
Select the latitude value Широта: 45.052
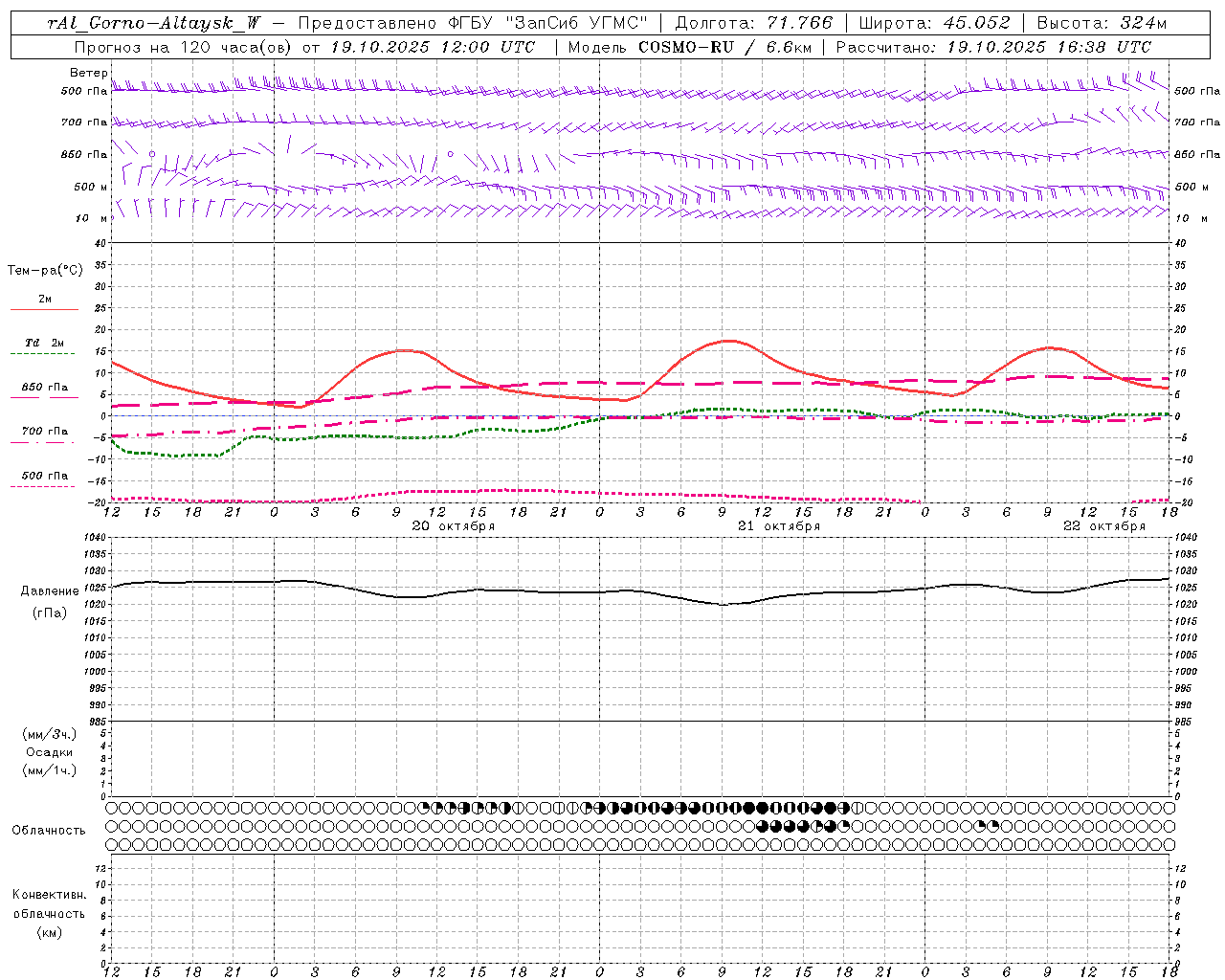coord(934,24)
